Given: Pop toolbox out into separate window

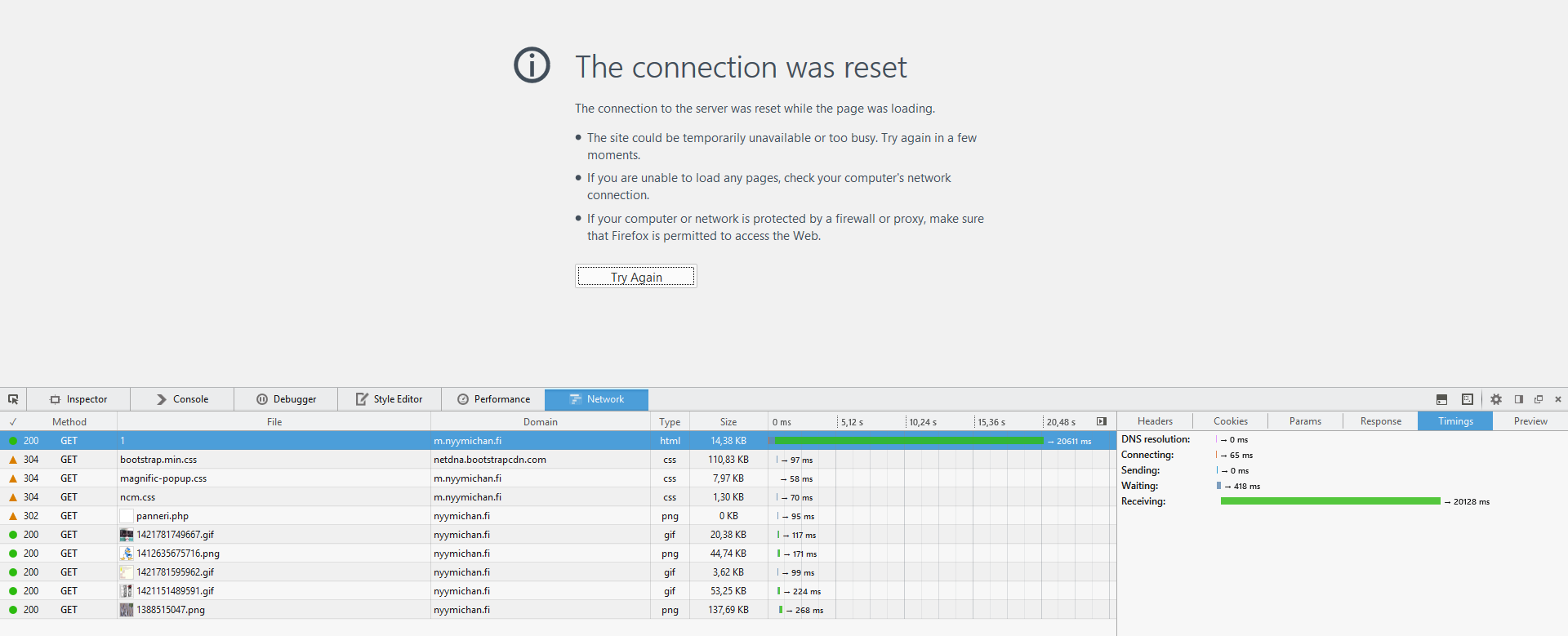Looking at the screenshot, I should coord(1539,399).
